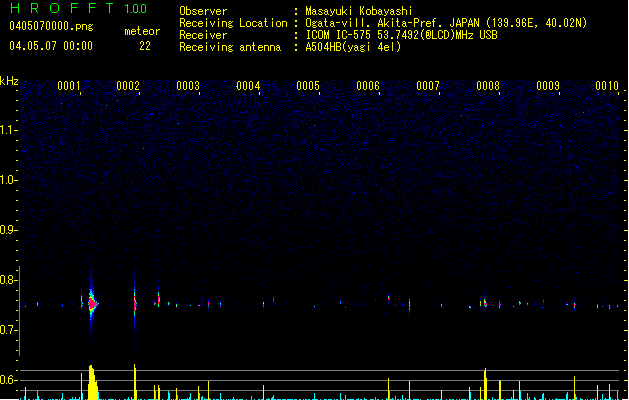Select antenna value A504HB(yagi 4el)
Screen dimensions: 629x400
[353, 47]
